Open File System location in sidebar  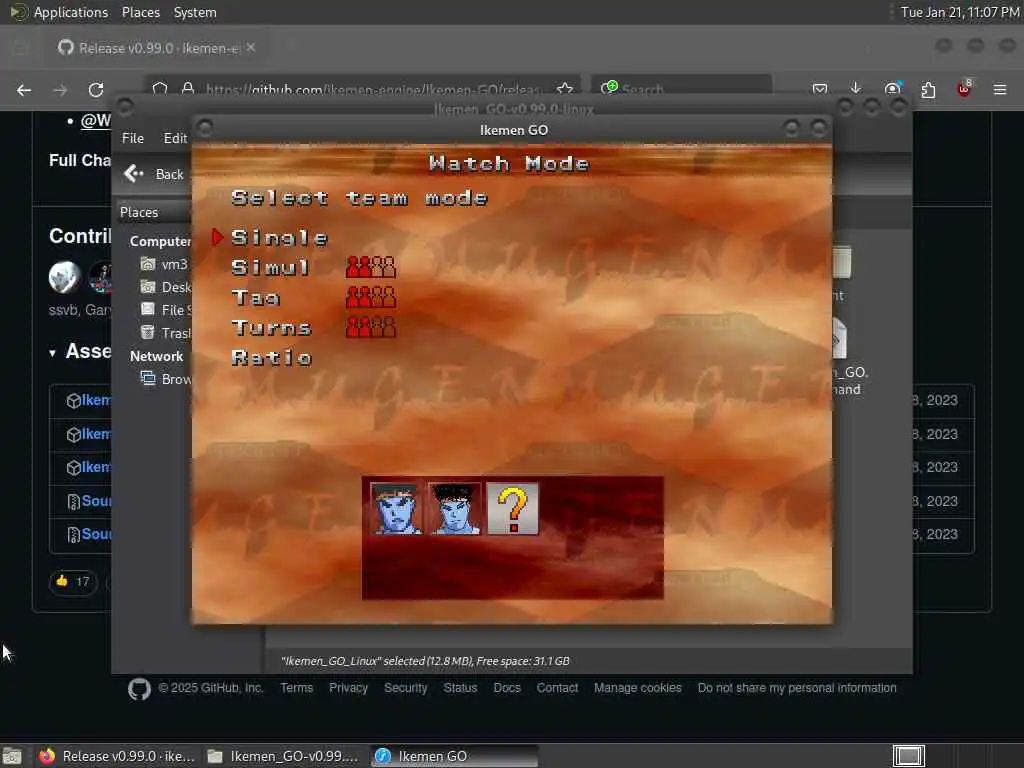166,310
